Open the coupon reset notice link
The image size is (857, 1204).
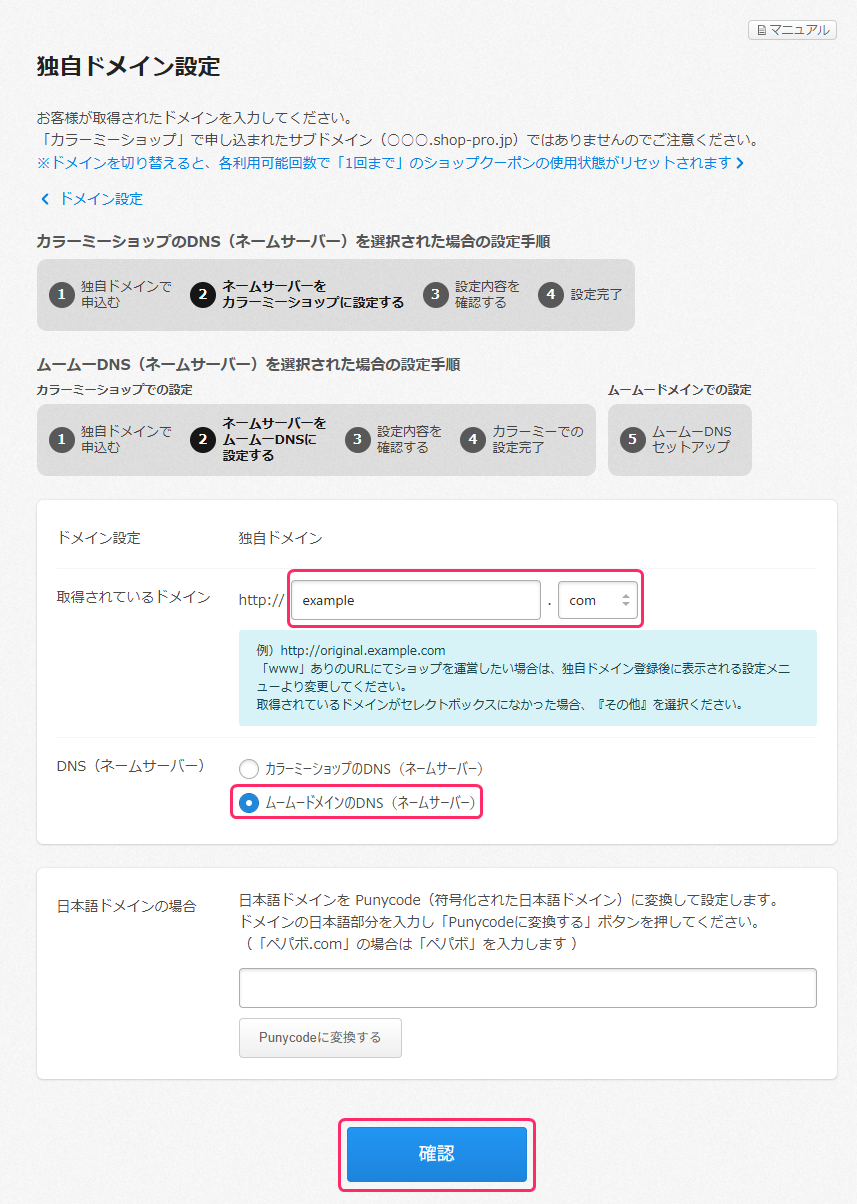(384, 162)
